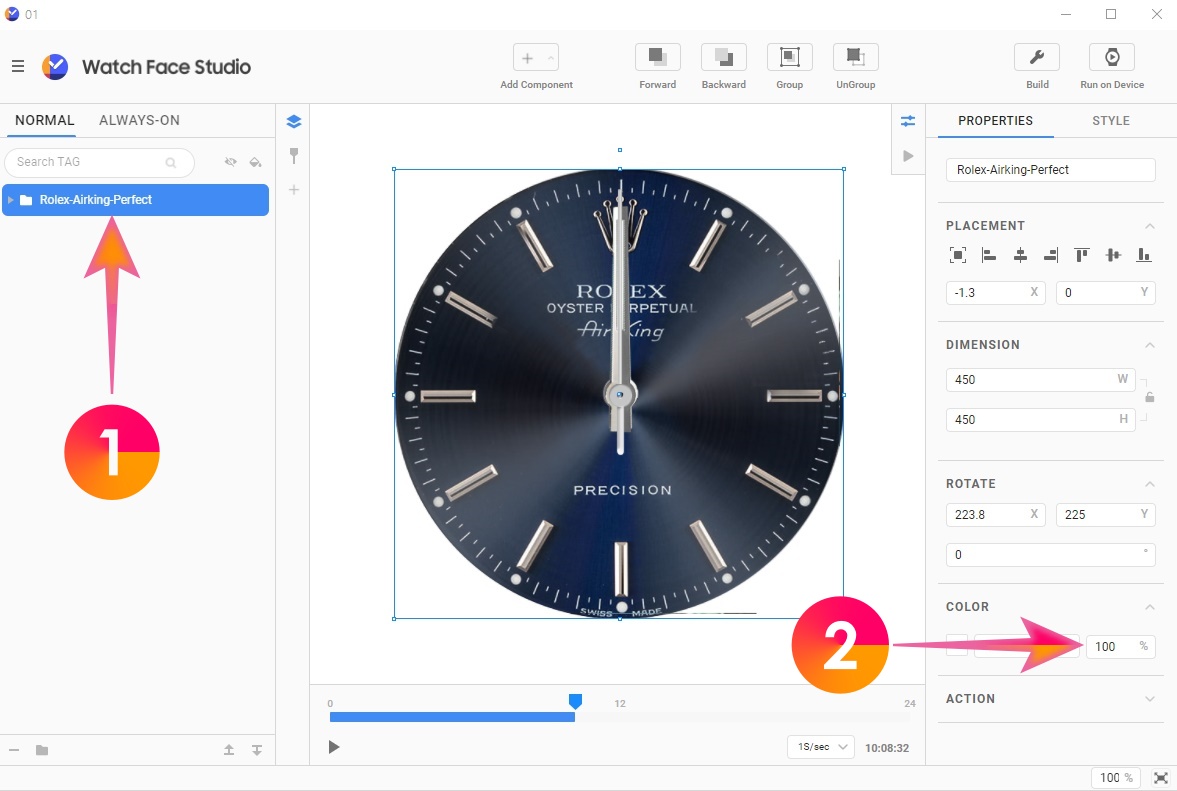Click the rotate pivot Y field

click(1106, 515)
